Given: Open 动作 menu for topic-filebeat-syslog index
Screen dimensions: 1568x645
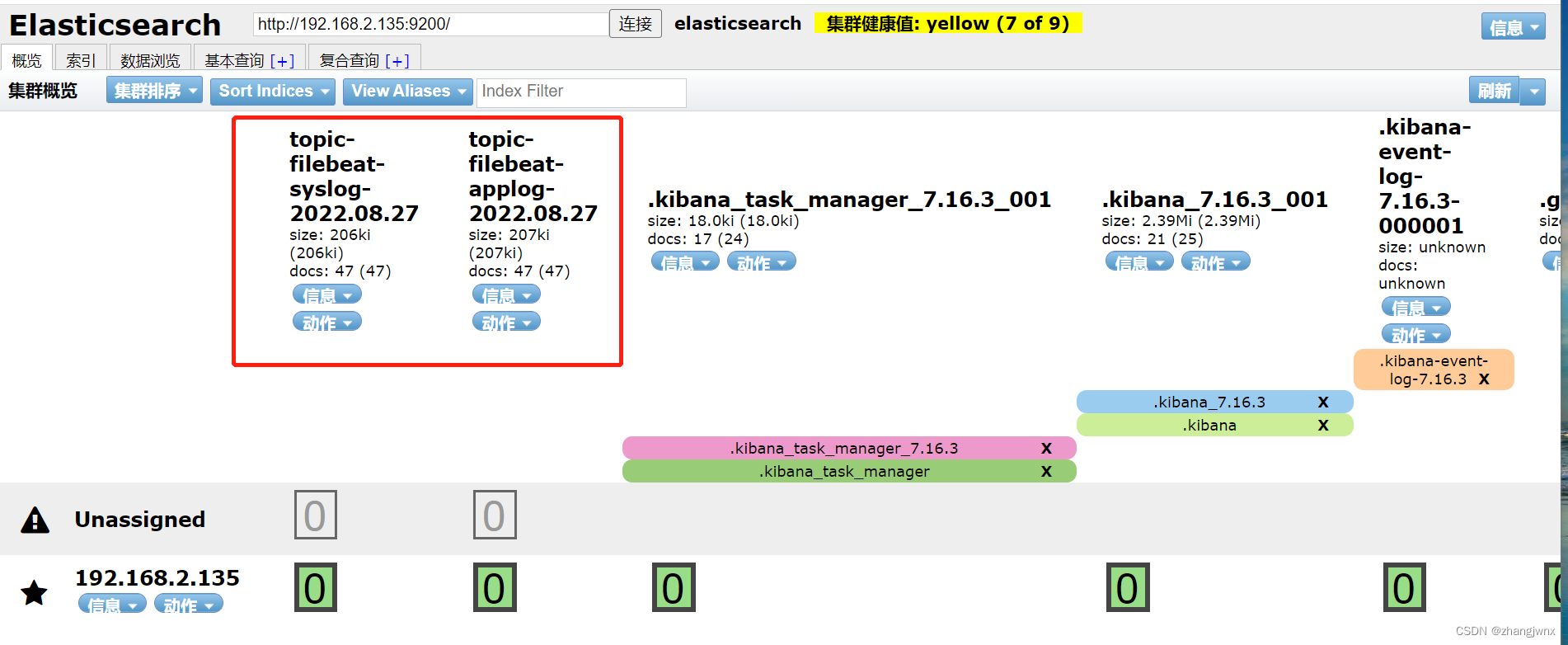Looking at the screenshot, I should point(327,322).
